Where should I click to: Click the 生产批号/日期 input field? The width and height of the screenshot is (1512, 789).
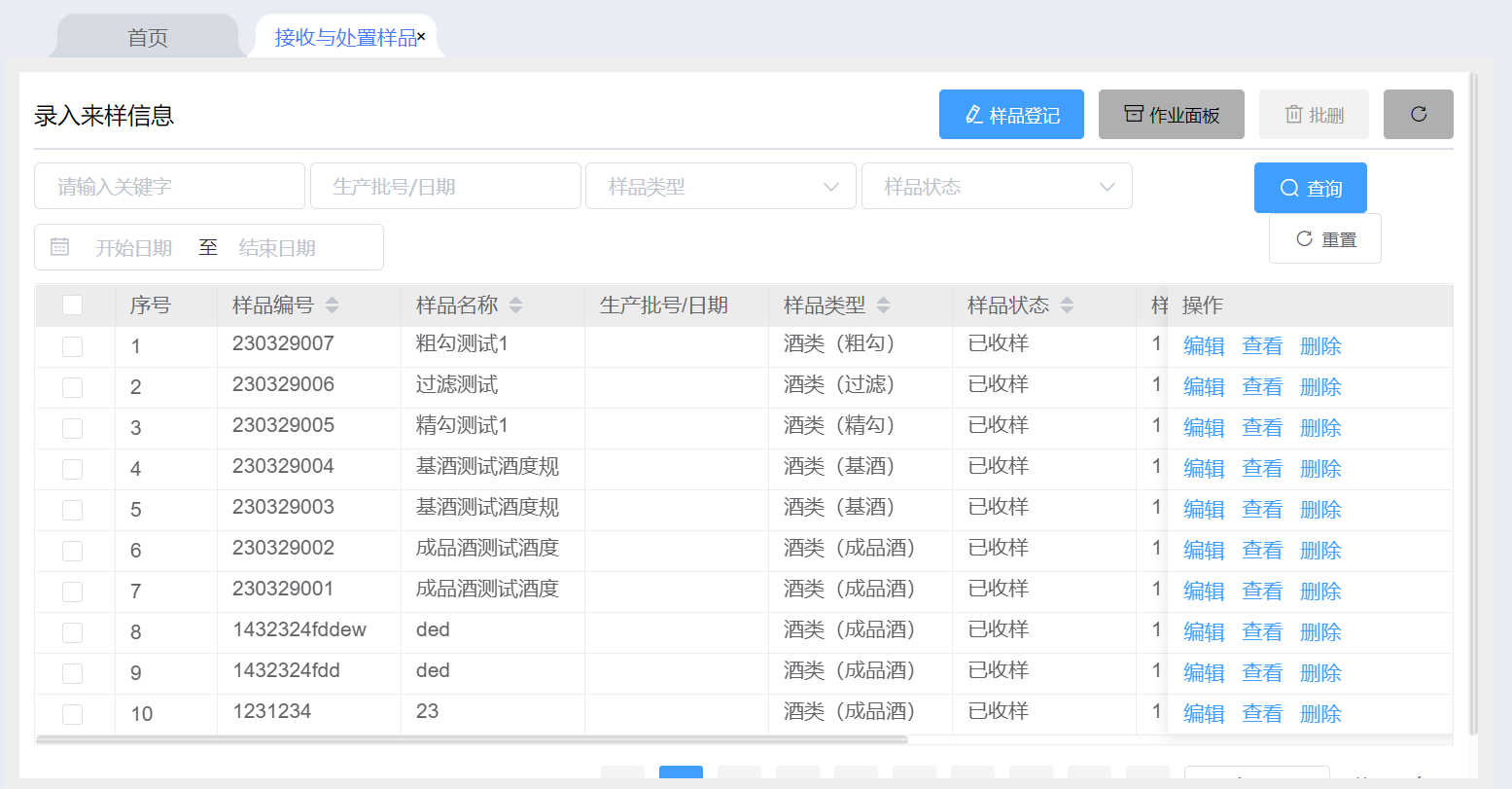click(x=445, y=186)
